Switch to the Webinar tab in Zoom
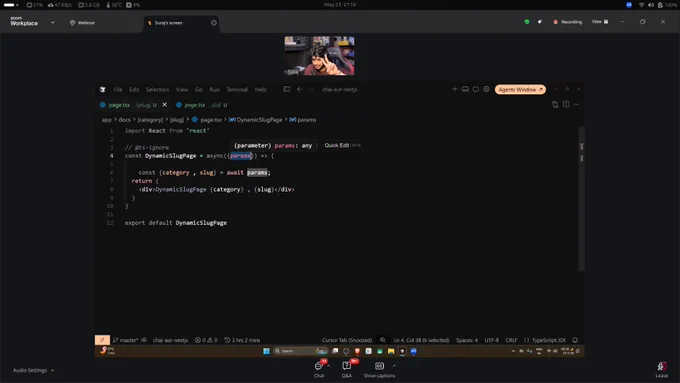Viewport: 680px width, 383px height. [82, 23]
